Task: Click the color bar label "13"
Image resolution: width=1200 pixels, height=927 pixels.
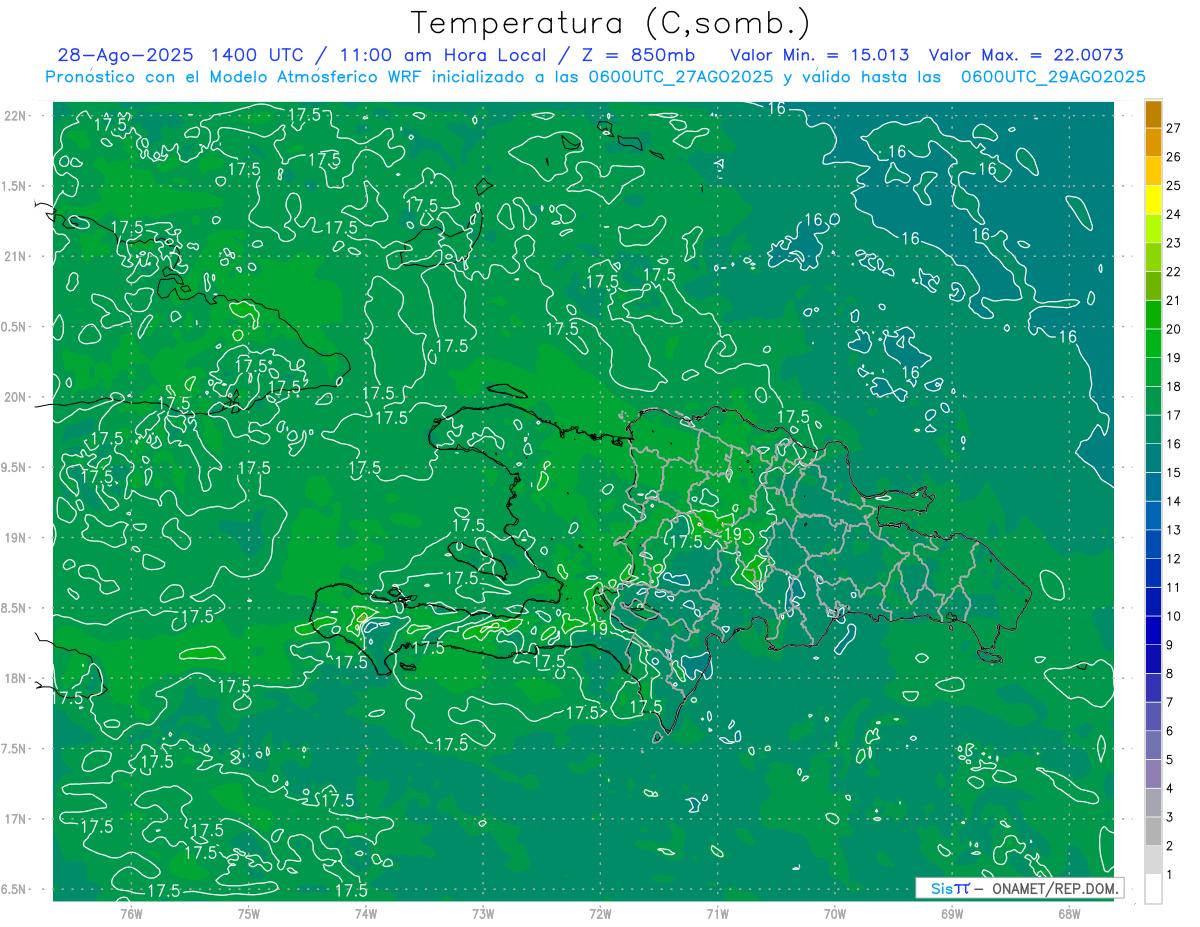Action: click(x=1174, y=530)
